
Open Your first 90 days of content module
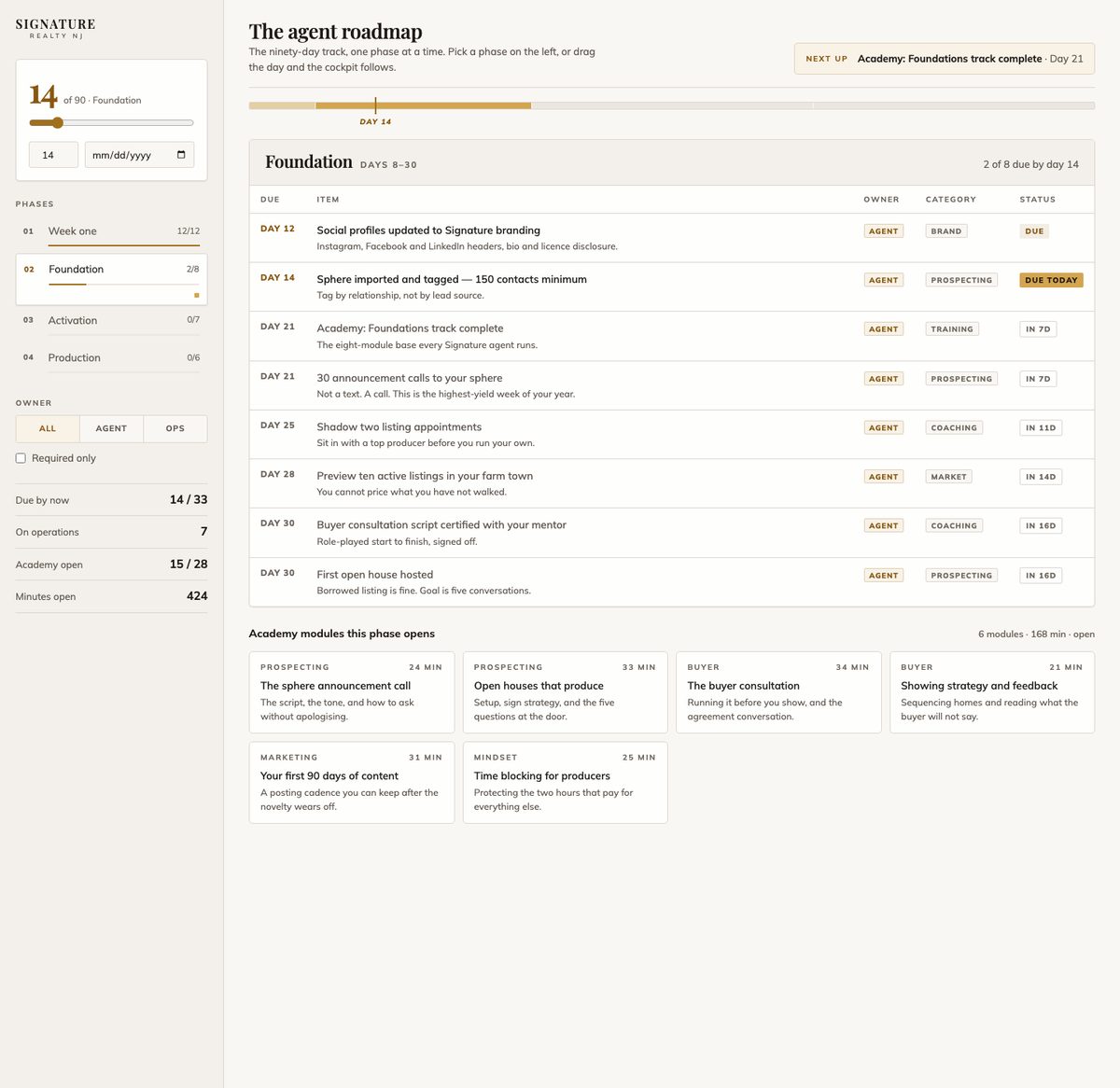351,782
